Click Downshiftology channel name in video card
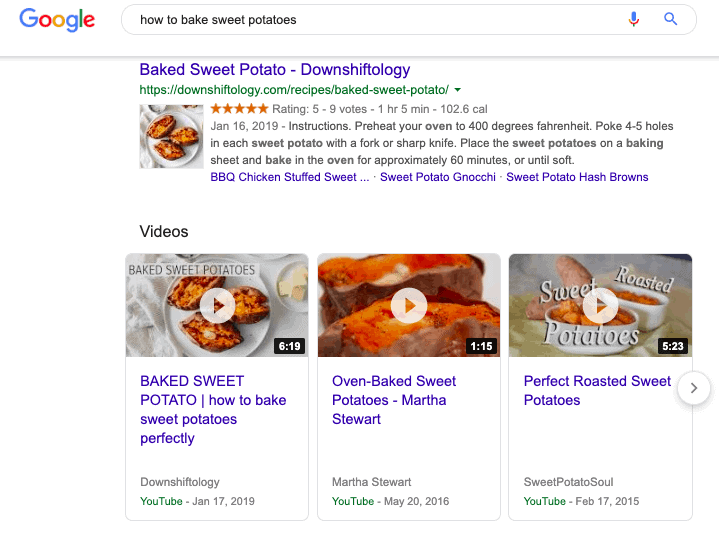Screen dimensions: 719x541 [x=180, y=482]
